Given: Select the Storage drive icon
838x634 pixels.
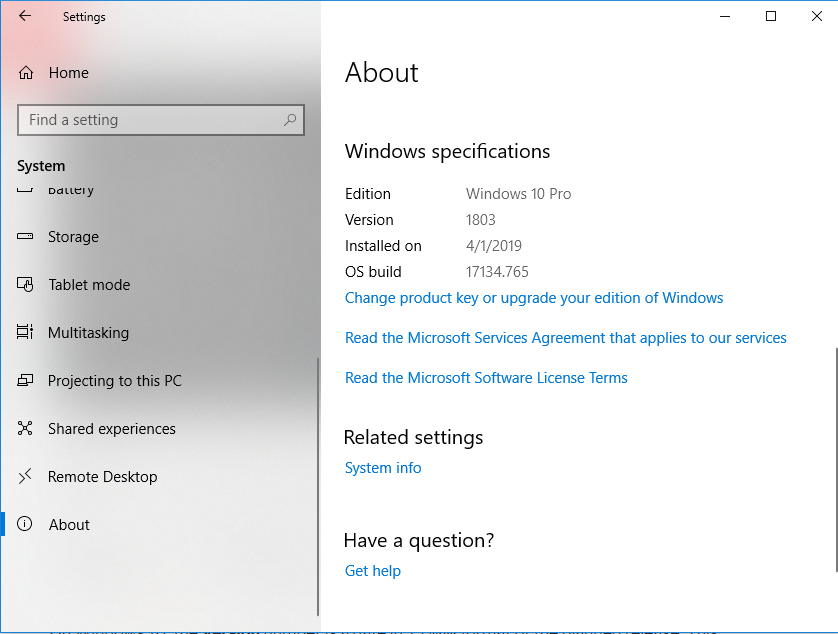Looking at the screenshot, I should tap(25, 236).
